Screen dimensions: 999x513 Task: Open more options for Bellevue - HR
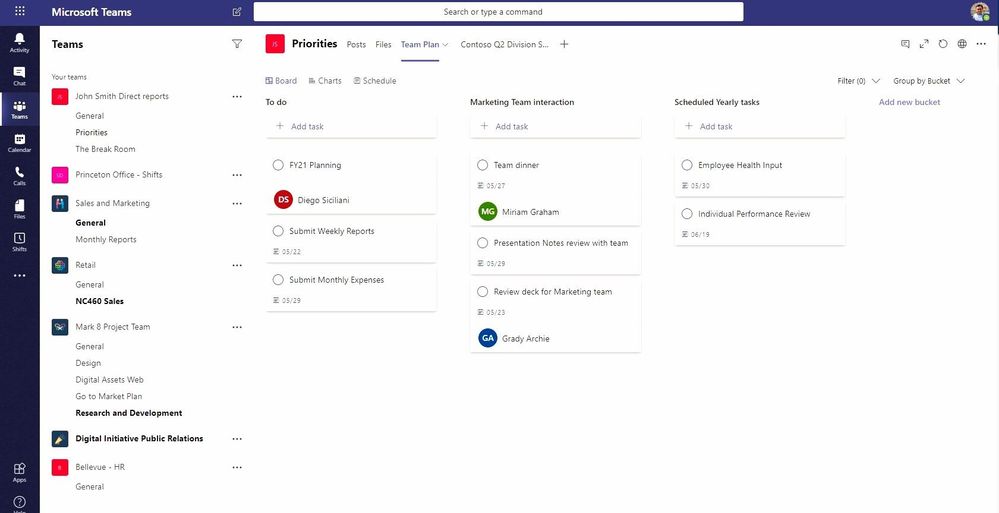(237, 467)
